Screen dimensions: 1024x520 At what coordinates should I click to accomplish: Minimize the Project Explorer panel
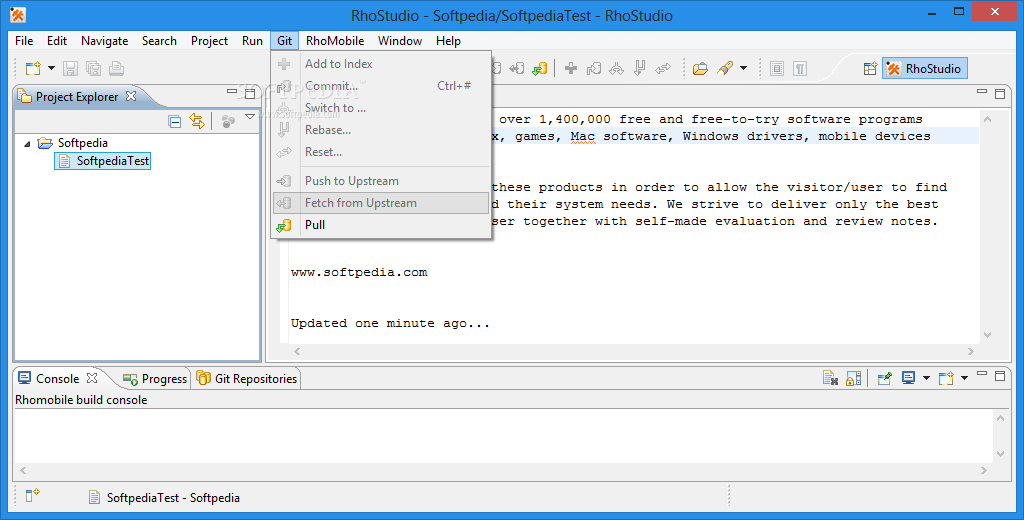(x=232, y=92)
